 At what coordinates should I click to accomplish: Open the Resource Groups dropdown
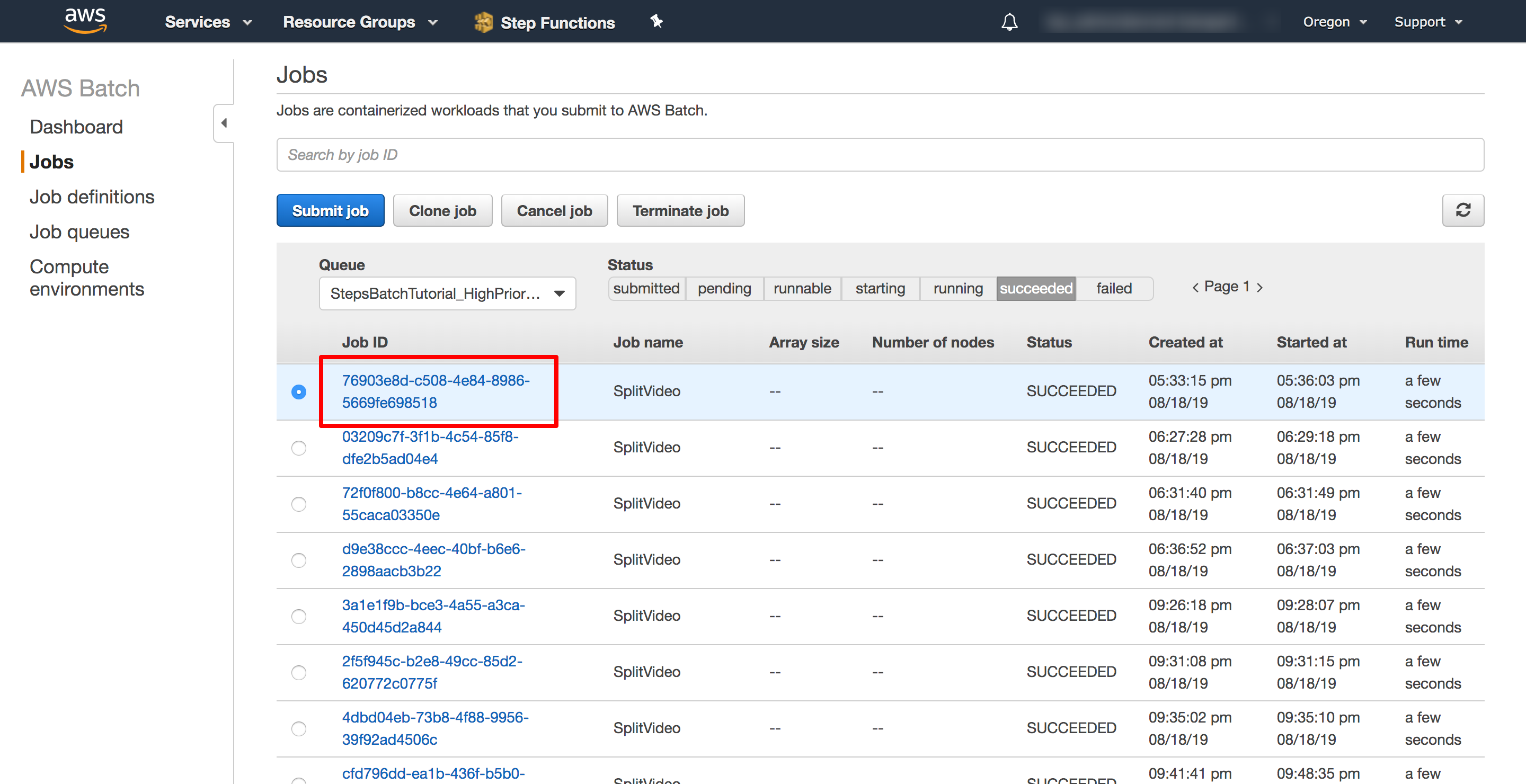click(x=360, y=22)
